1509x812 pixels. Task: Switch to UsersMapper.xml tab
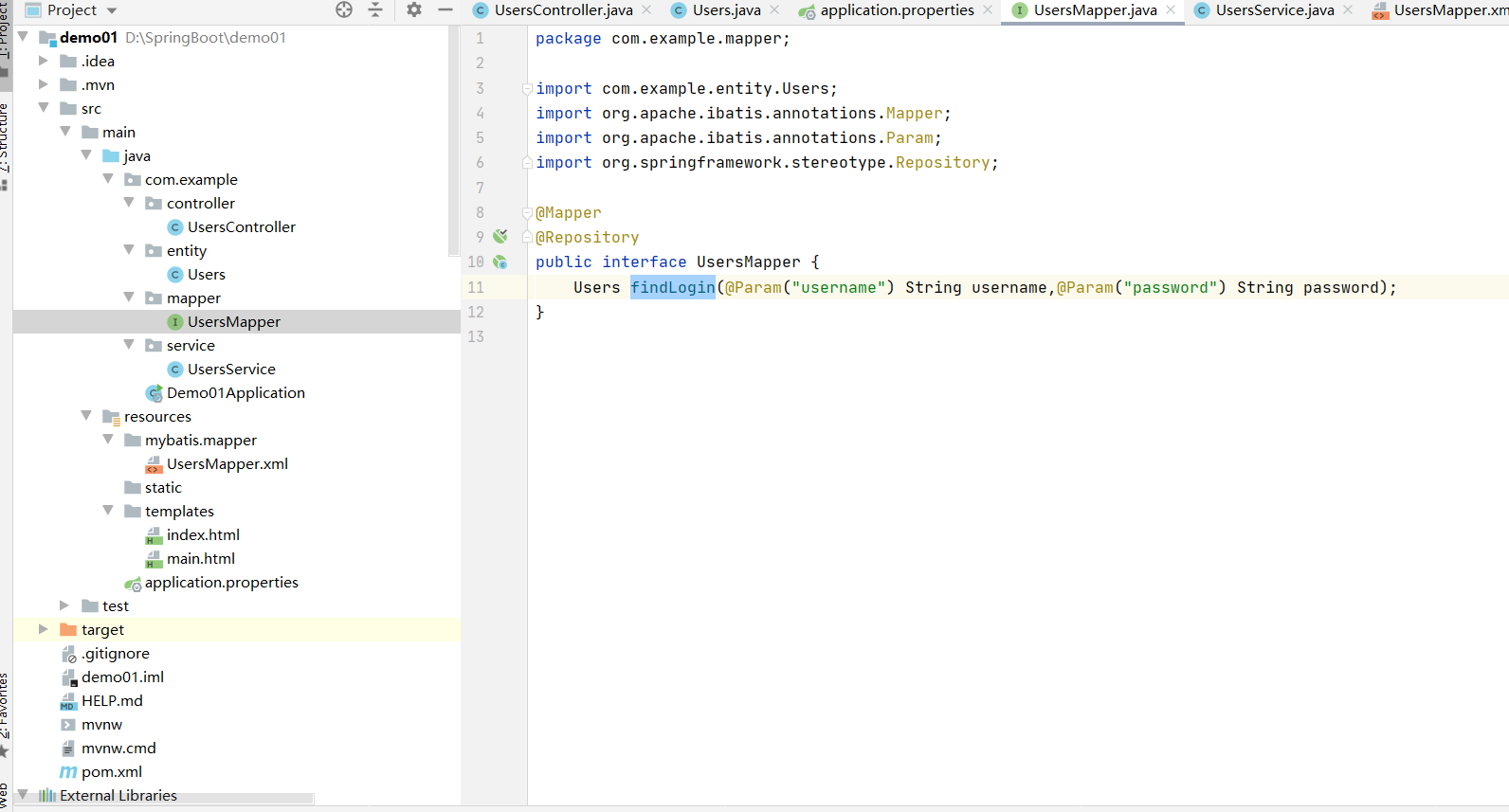coord(1440,9)
